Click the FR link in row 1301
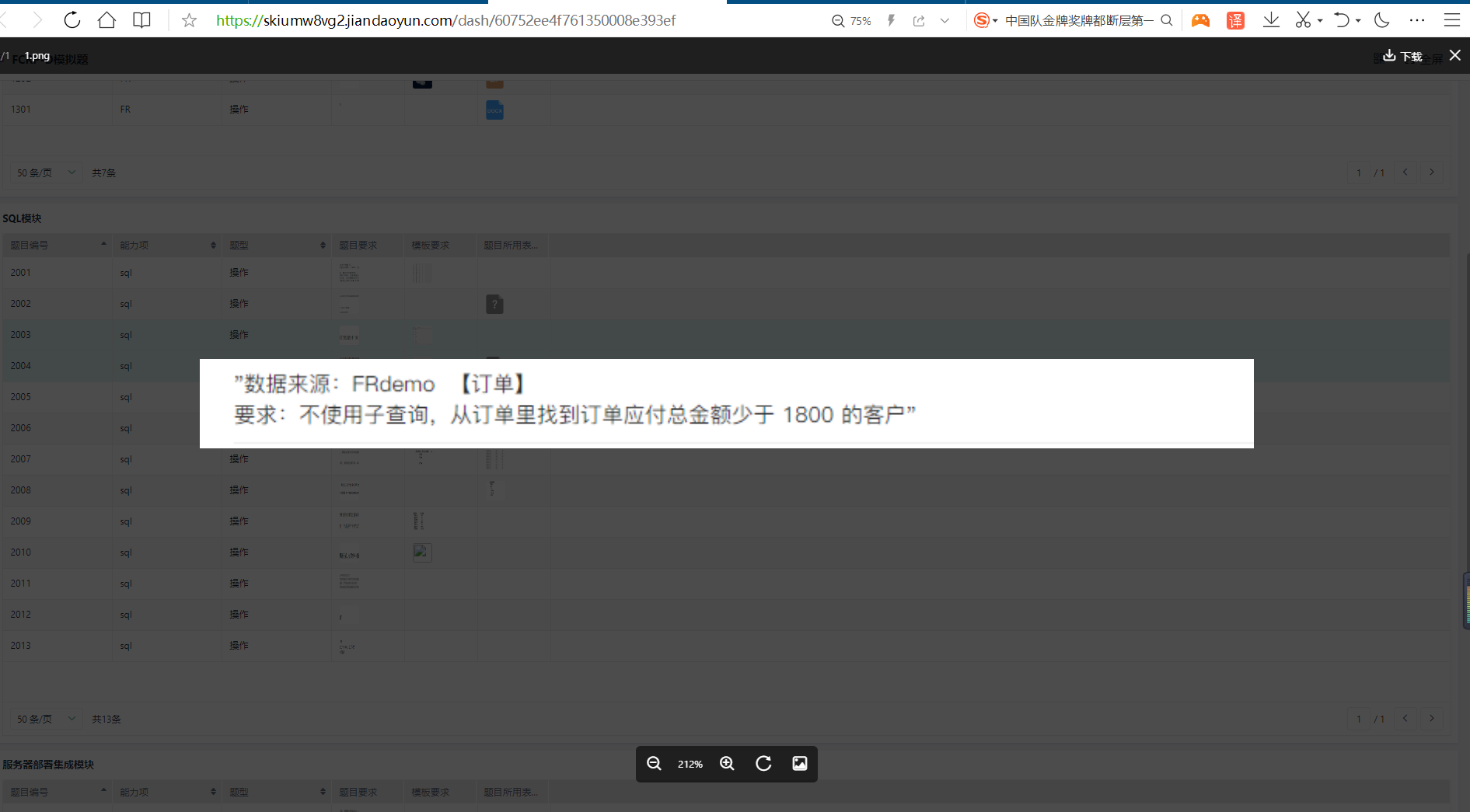 125,110
